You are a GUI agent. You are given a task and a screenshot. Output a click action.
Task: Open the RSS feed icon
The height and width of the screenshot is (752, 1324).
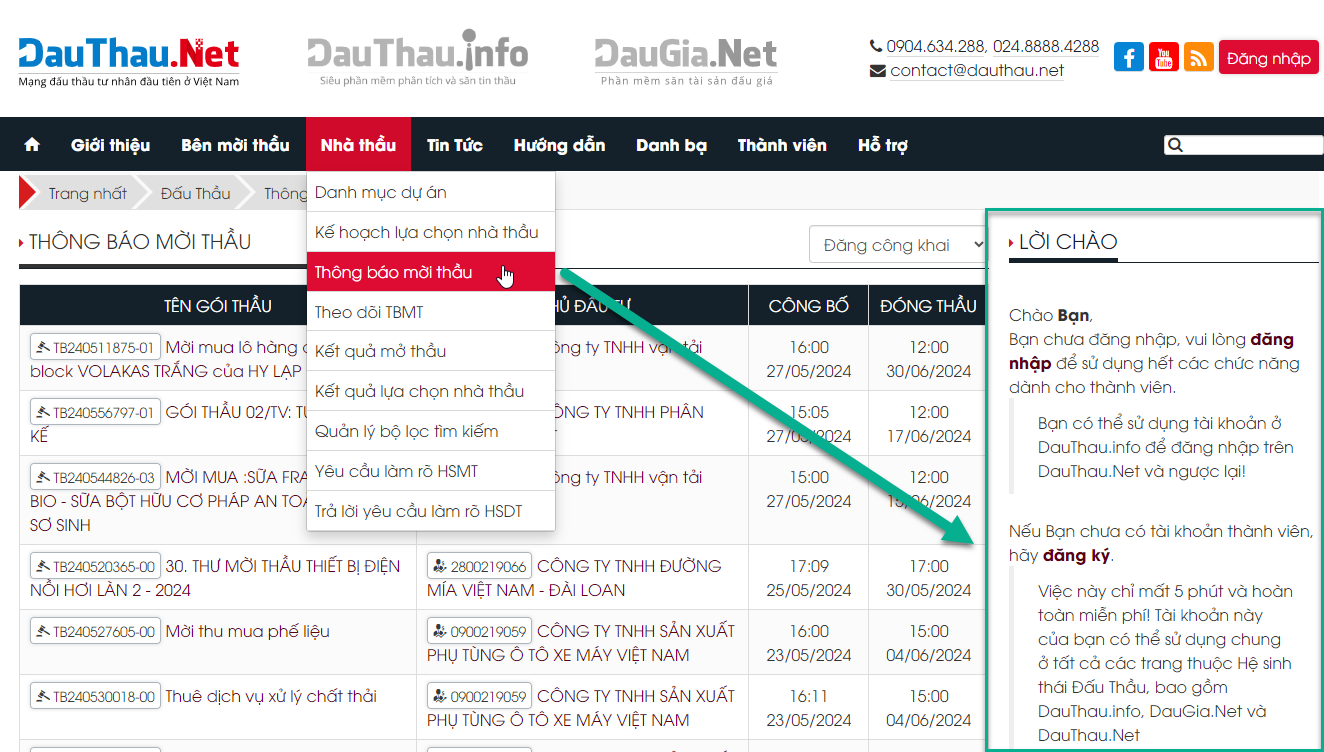tap(1199, 57)
